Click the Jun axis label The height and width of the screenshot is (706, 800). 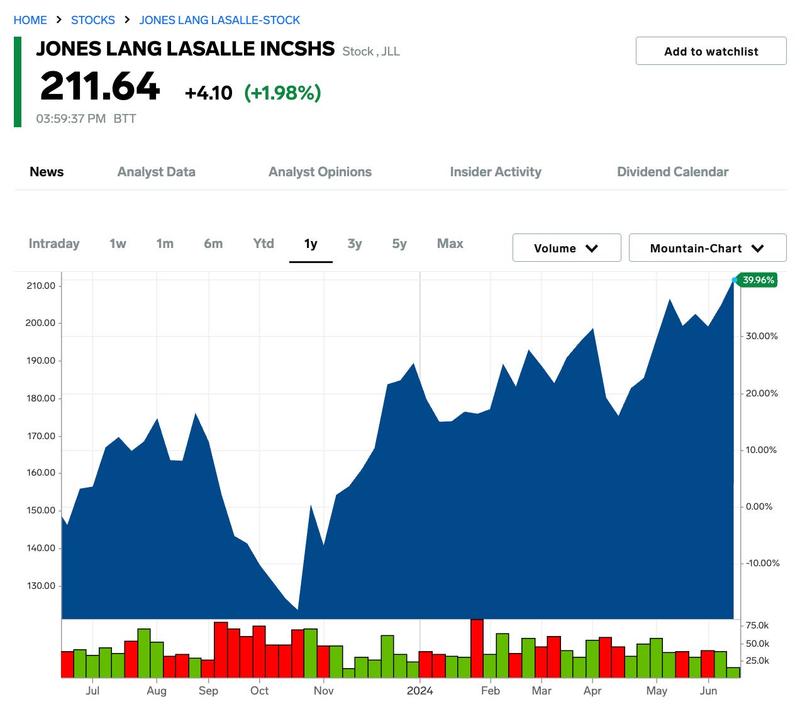click(x=708, y=691)
